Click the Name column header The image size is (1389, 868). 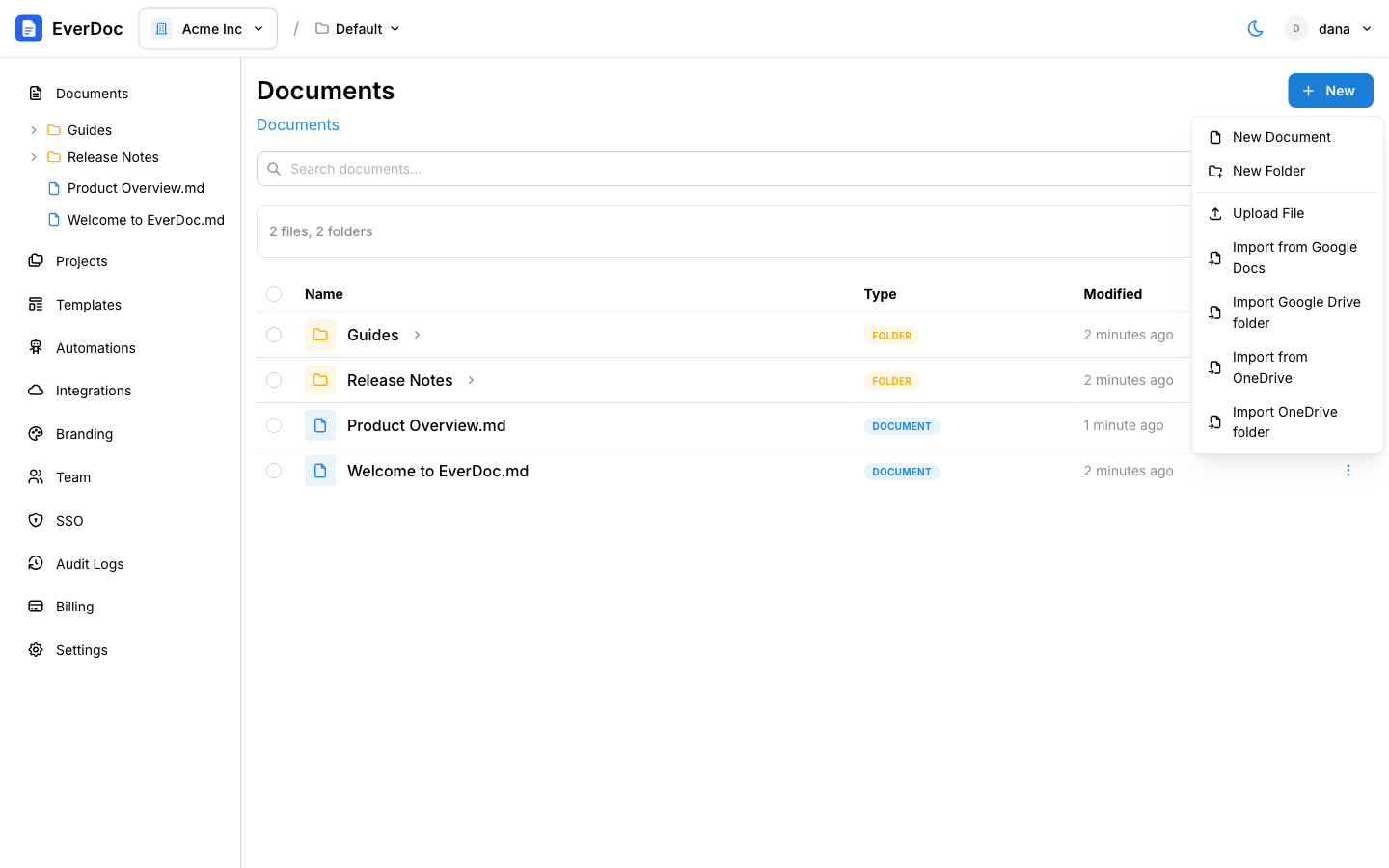click(324, 294)
